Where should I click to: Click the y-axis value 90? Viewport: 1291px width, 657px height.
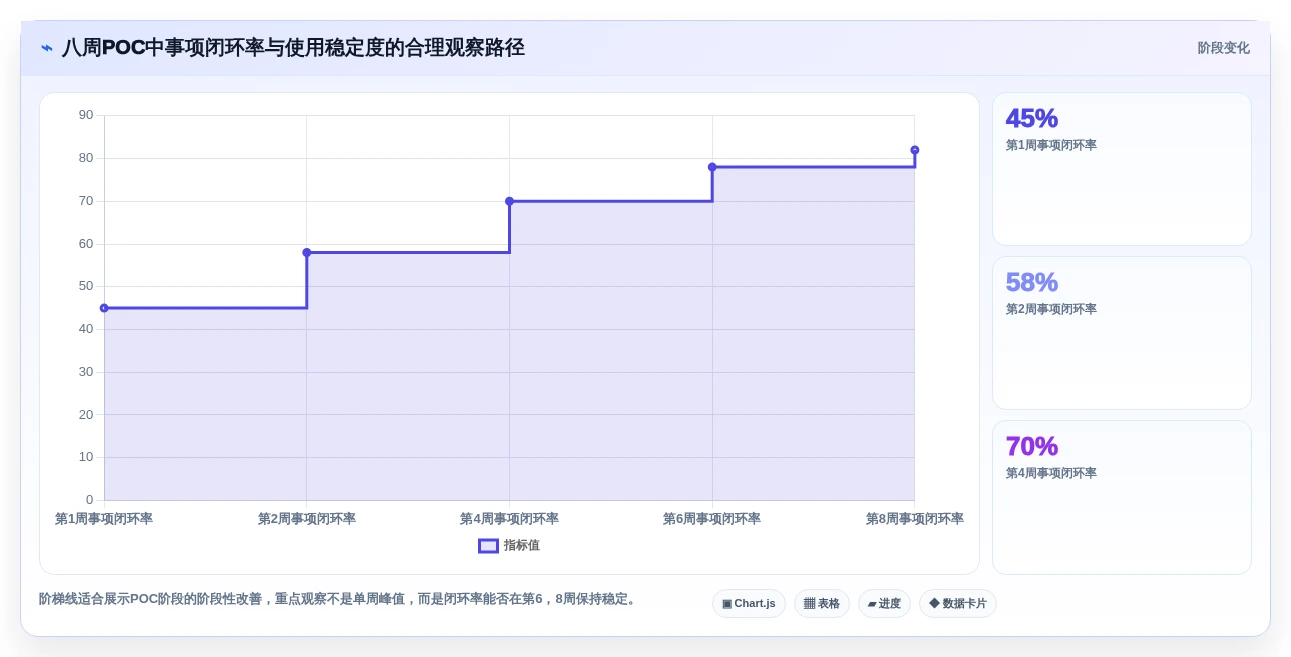86,115
